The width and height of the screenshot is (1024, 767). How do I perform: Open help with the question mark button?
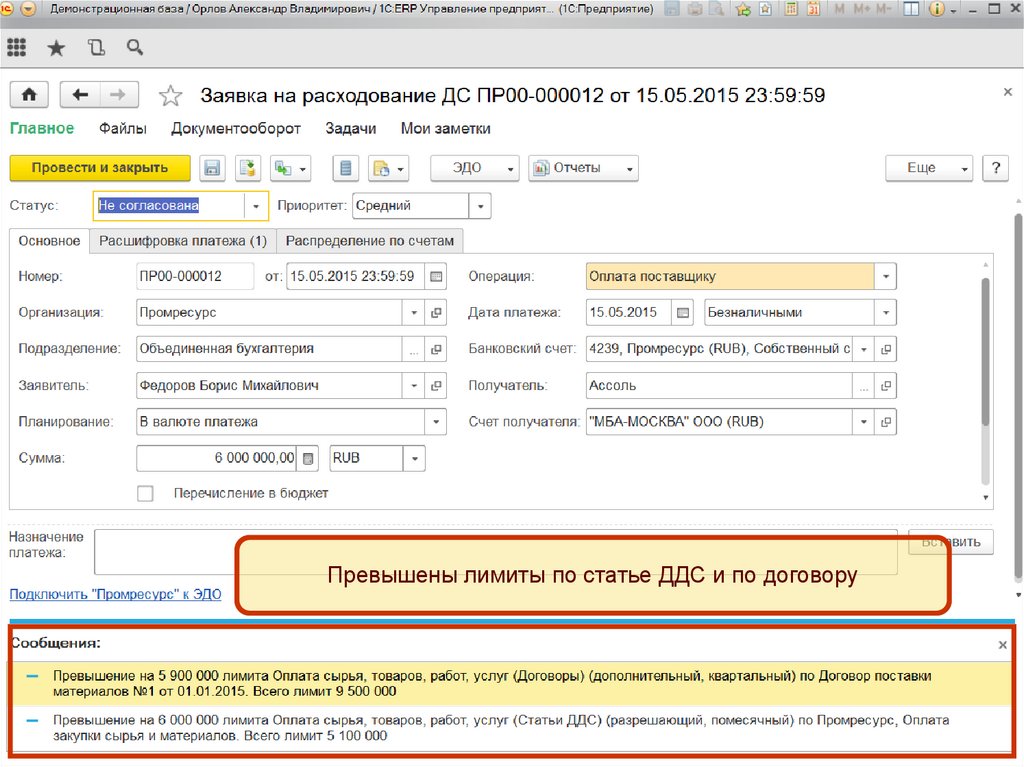point(995,168)
